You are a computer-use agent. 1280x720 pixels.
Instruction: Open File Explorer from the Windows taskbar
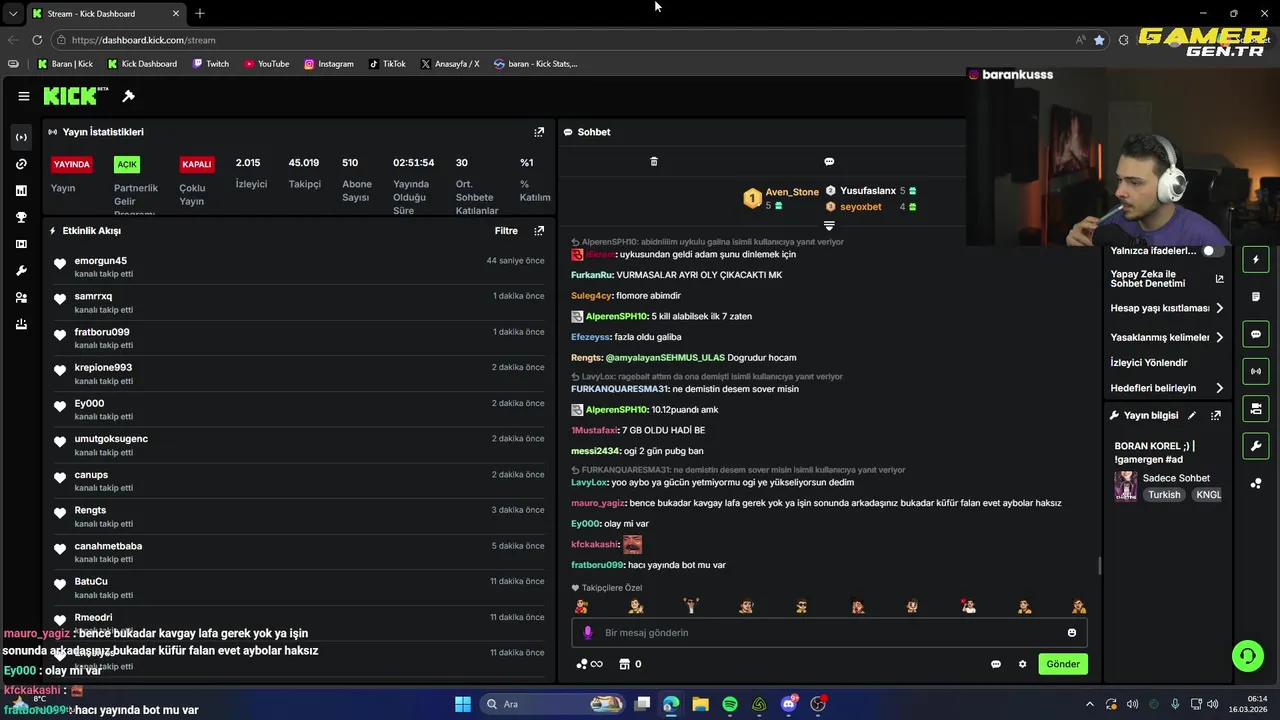pos(700,704)
